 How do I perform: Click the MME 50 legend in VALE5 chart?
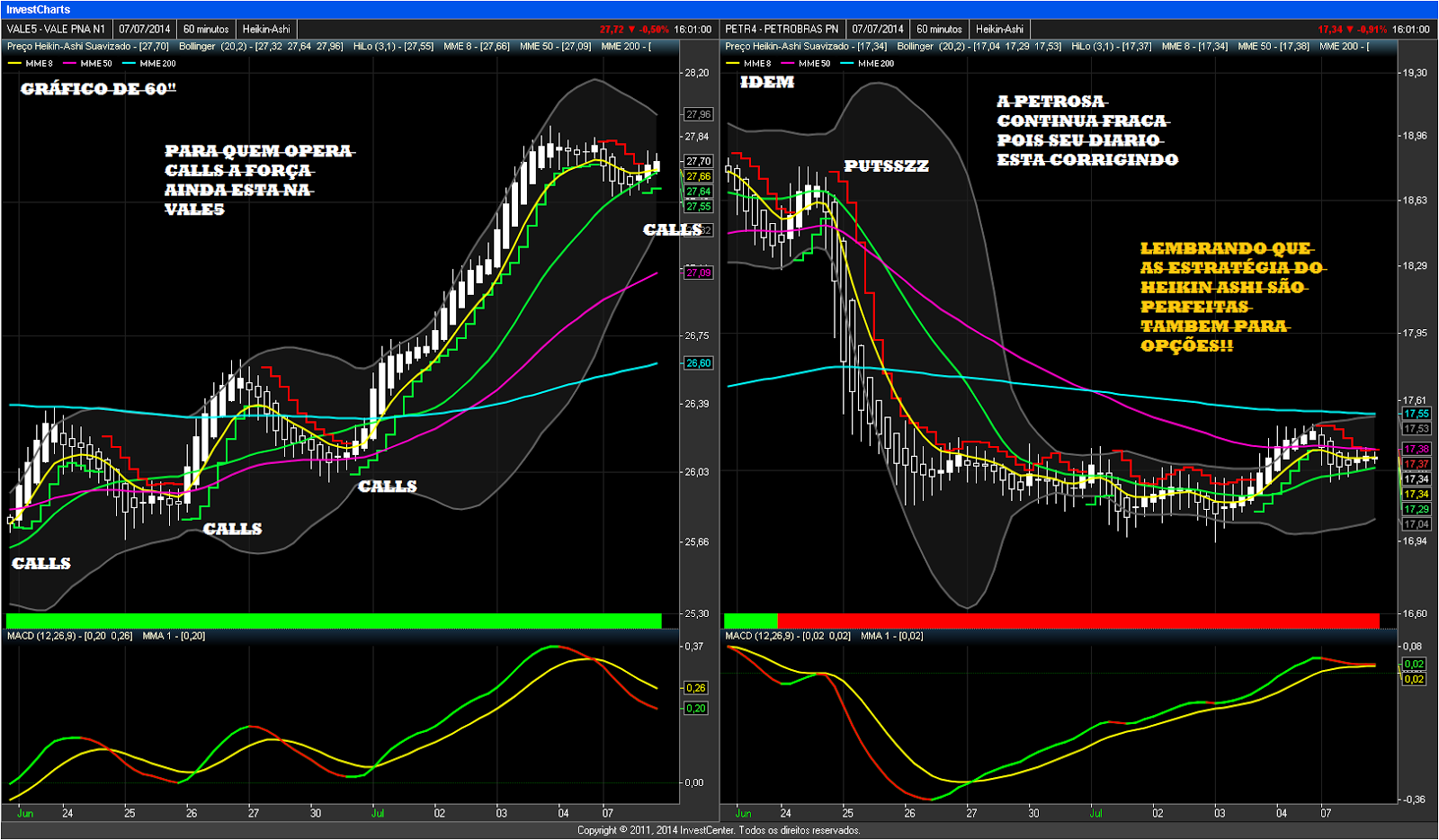point(88,64)
